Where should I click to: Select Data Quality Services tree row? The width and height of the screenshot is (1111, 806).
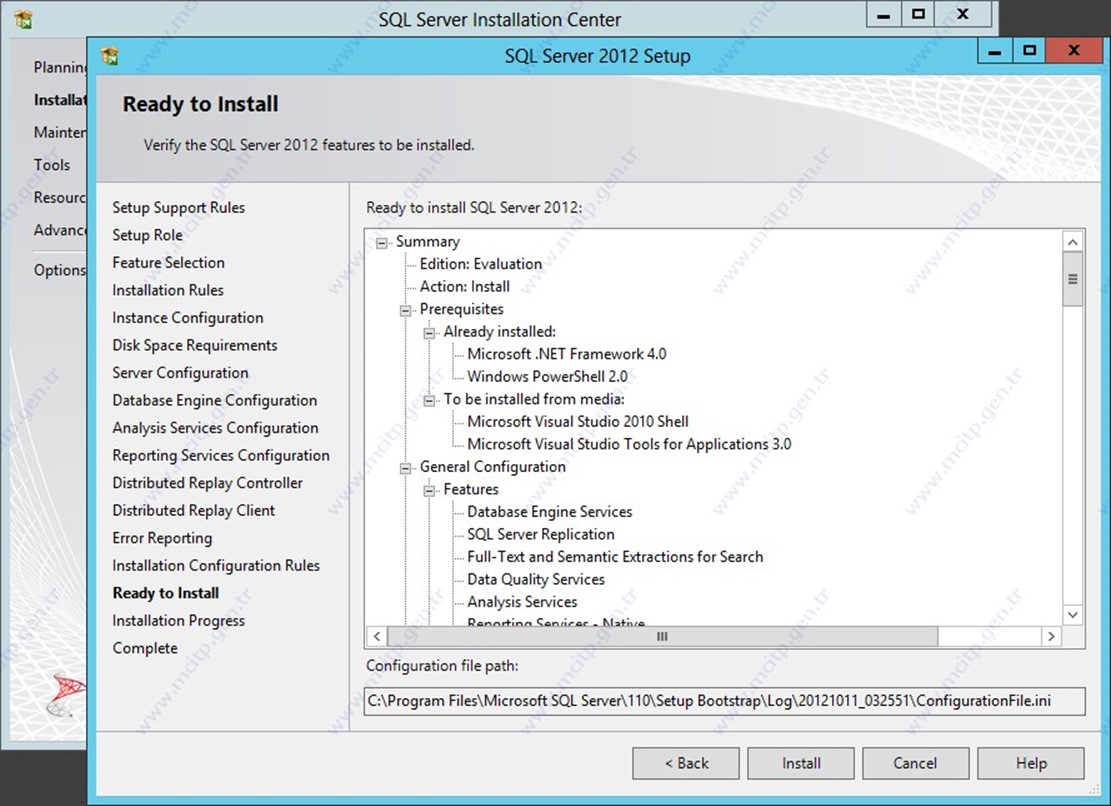[x=536, y=580]
